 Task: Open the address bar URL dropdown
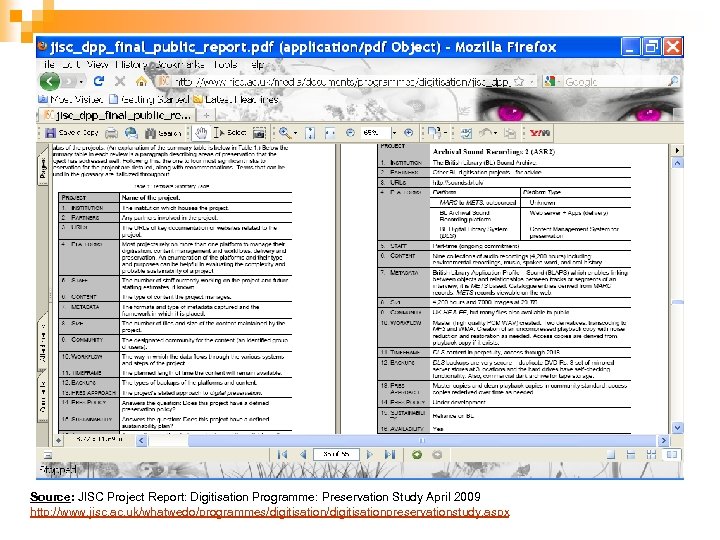532,82
